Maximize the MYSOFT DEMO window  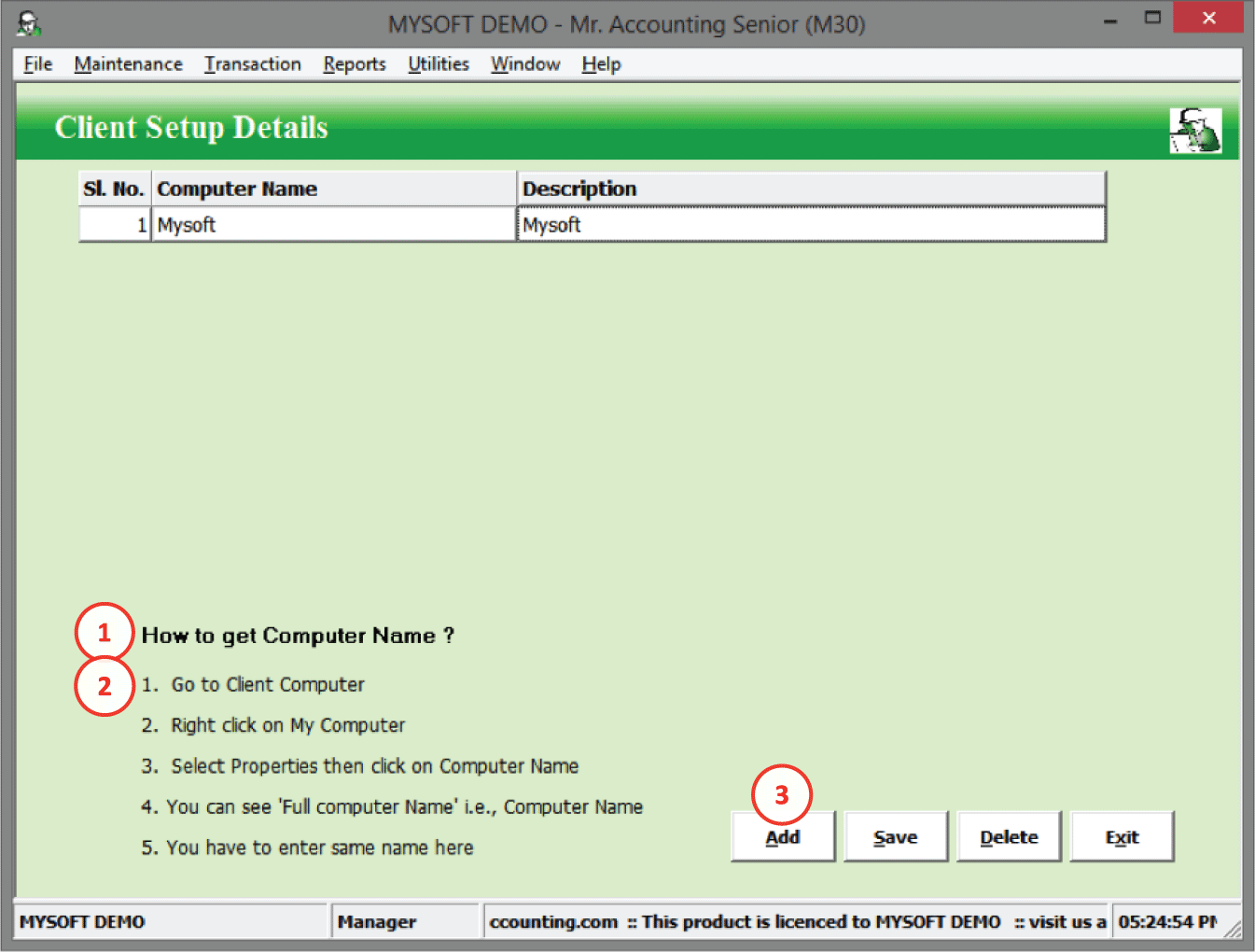coord(1153,19)
